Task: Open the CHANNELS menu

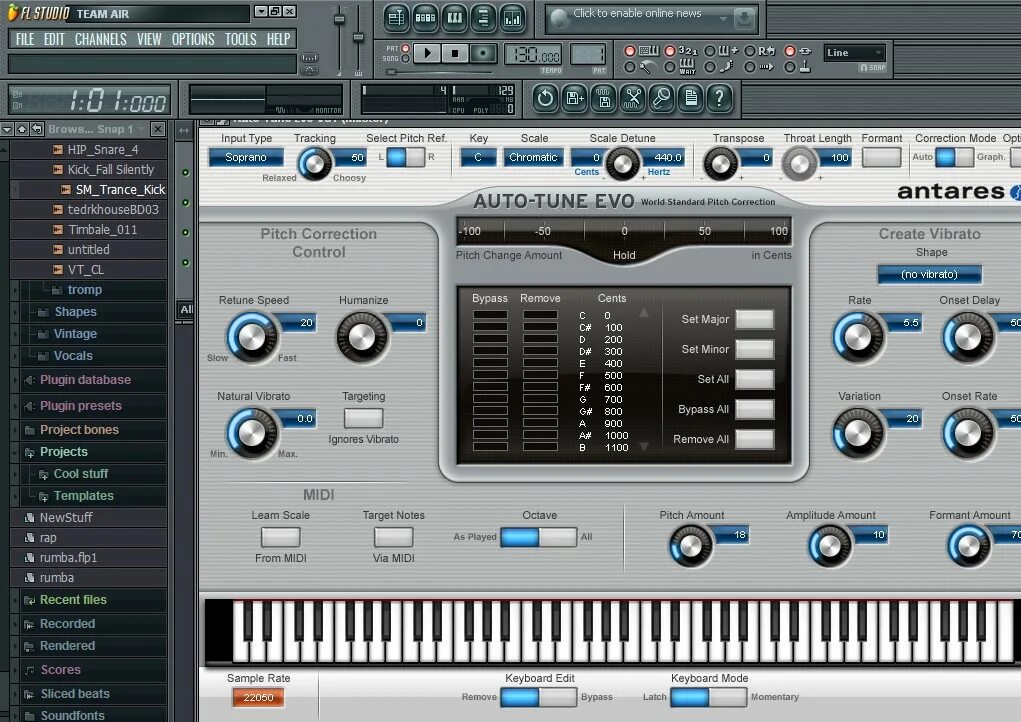Action: pyautogui.click(x=101, y=39)
